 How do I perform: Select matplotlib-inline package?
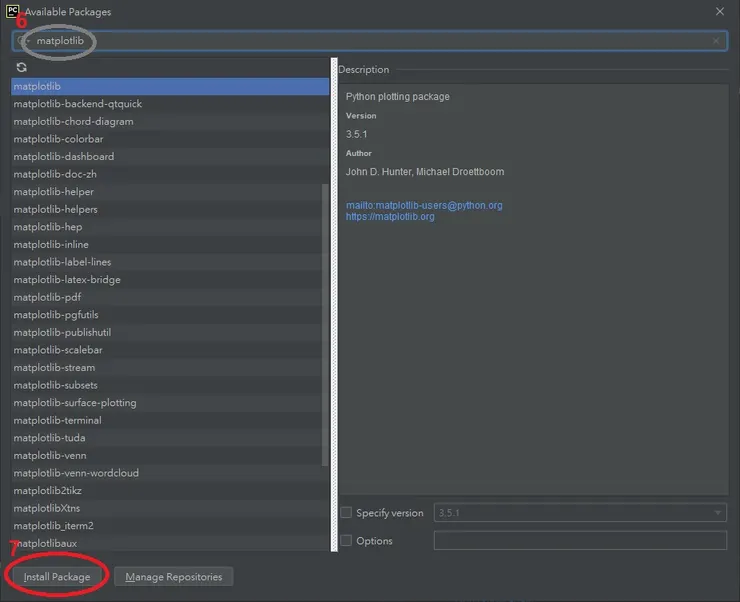(170, 244)
